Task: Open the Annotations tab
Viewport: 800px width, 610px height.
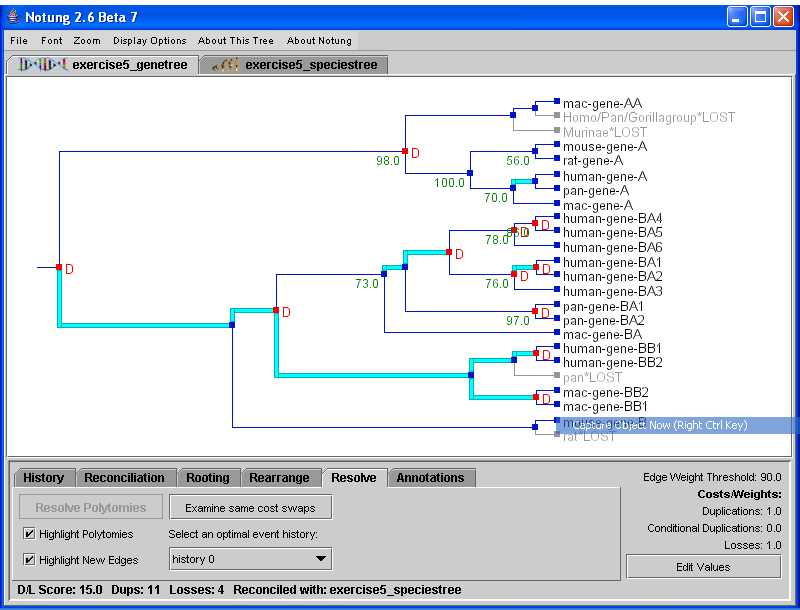Action: click(430, 478)
